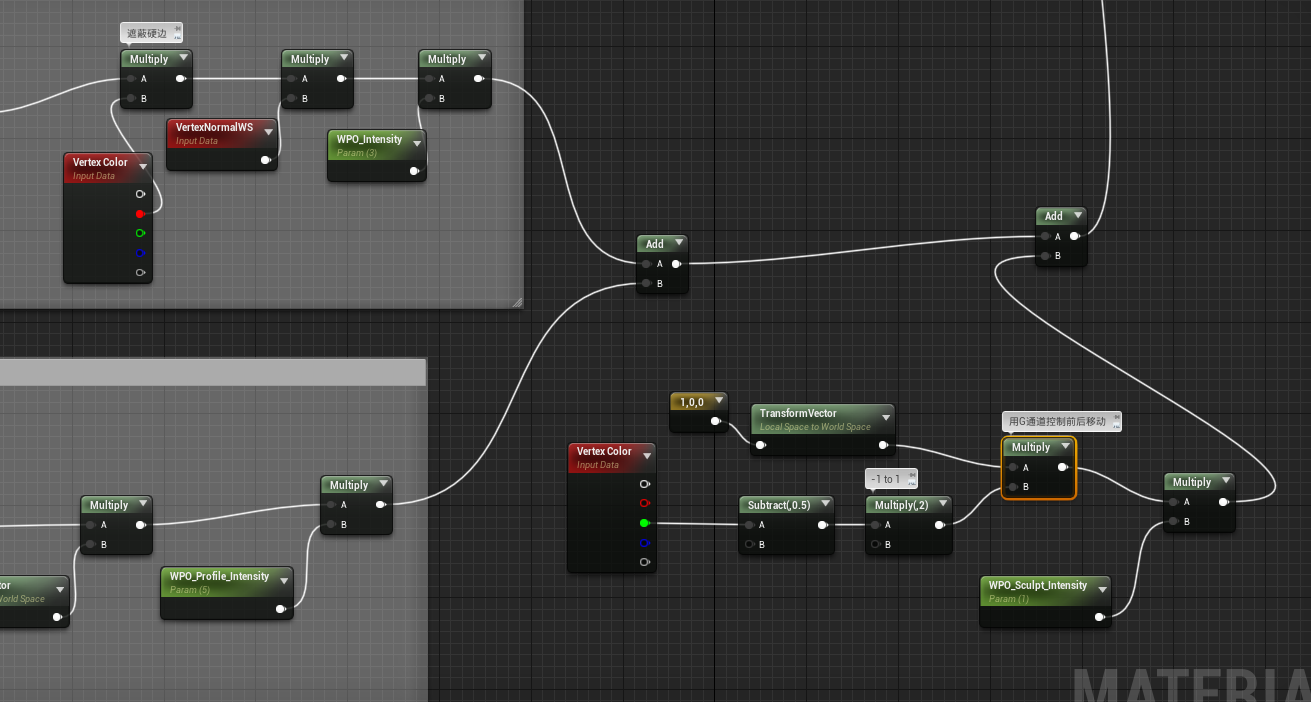1311x702 pixels.
Task: Click the Subtract(,0.5) B input pin
Action: pos(749,545)
